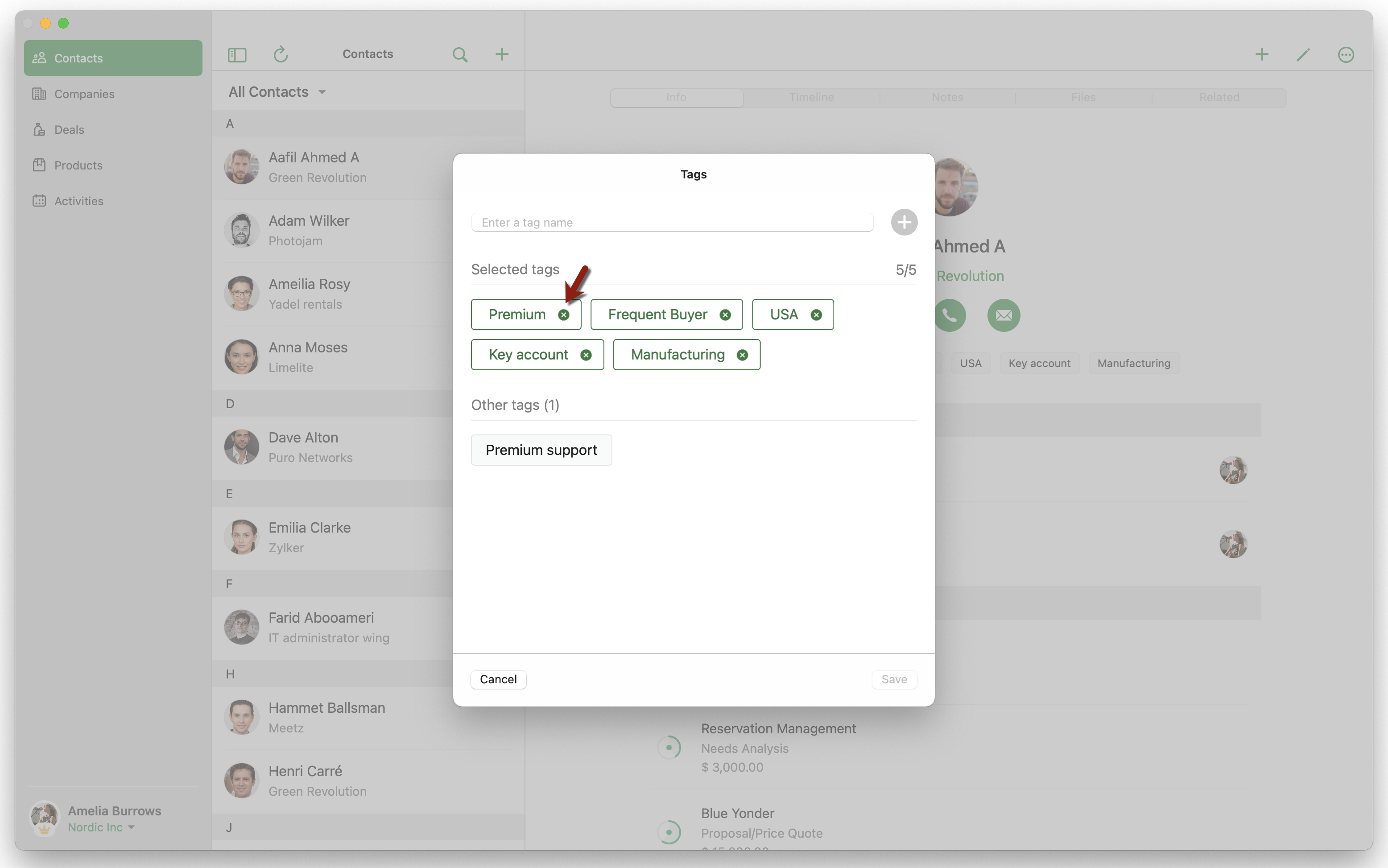
Task: Remove the Manufacturing tag
Action: pyautogui.click(x=742, y=355)
